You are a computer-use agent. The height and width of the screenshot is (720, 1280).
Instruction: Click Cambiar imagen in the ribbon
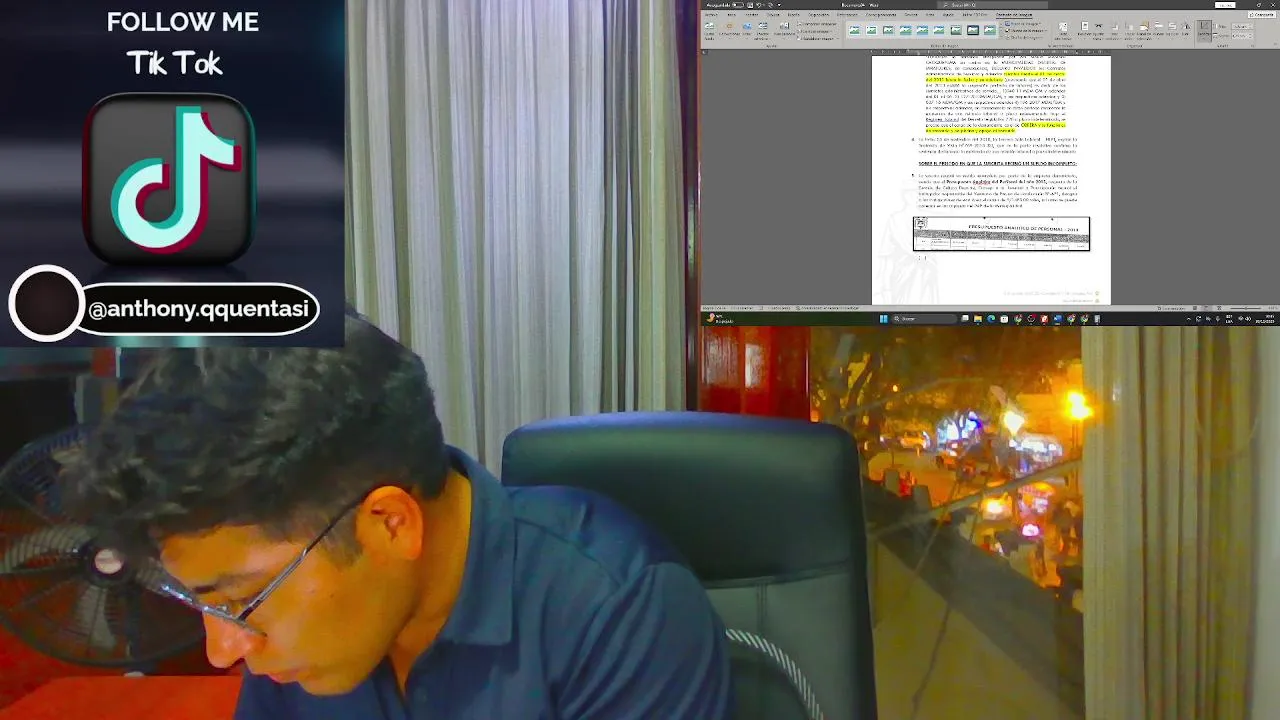click(x=816, y=31)
